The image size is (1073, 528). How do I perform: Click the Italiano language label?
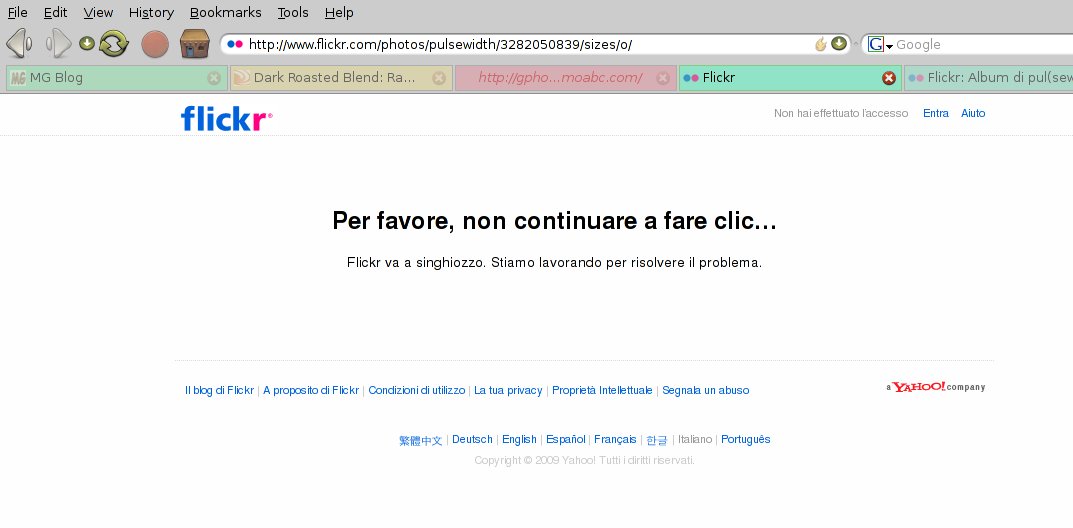695,440
